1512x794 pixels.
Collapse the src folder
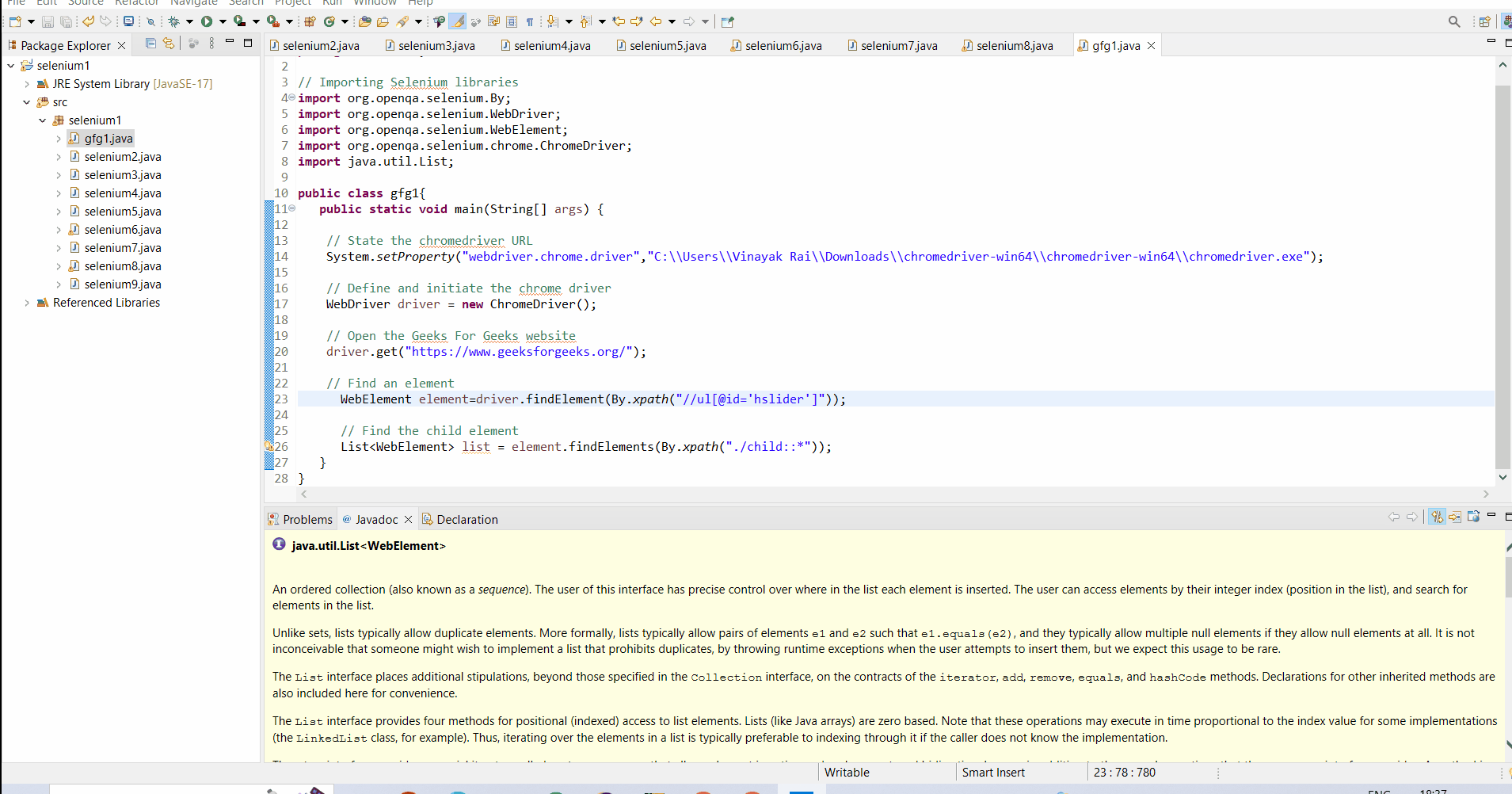[x=26, y=101]
